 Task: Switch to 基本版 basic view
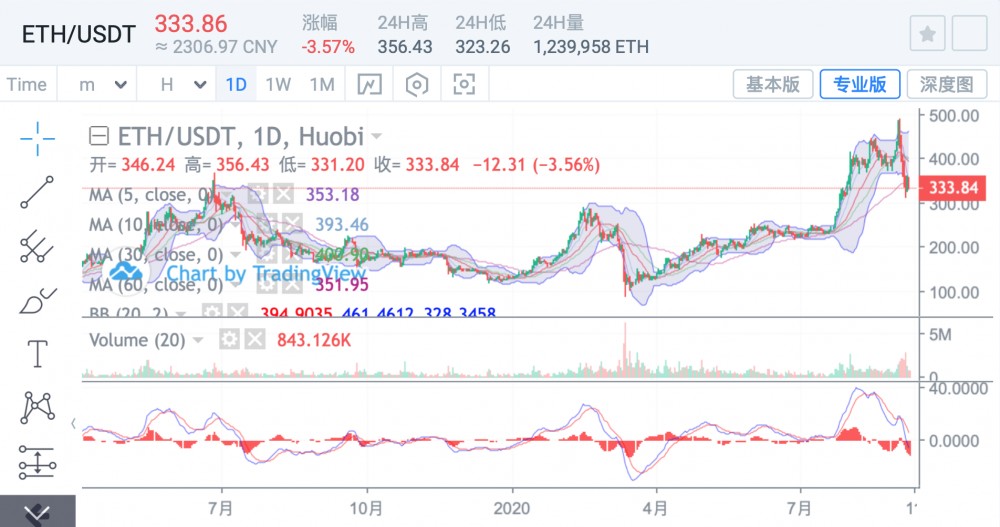[x=773, y=85]
